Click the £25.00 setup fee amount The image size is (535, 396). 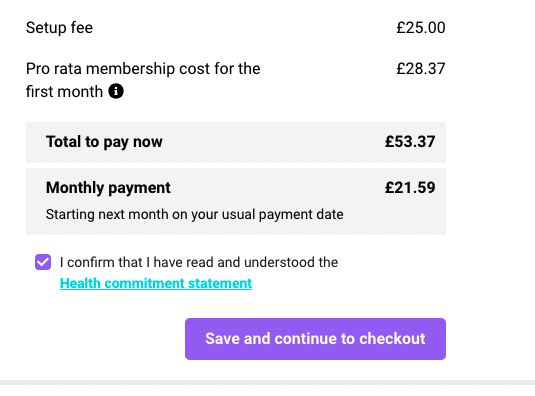coord(421,28)
